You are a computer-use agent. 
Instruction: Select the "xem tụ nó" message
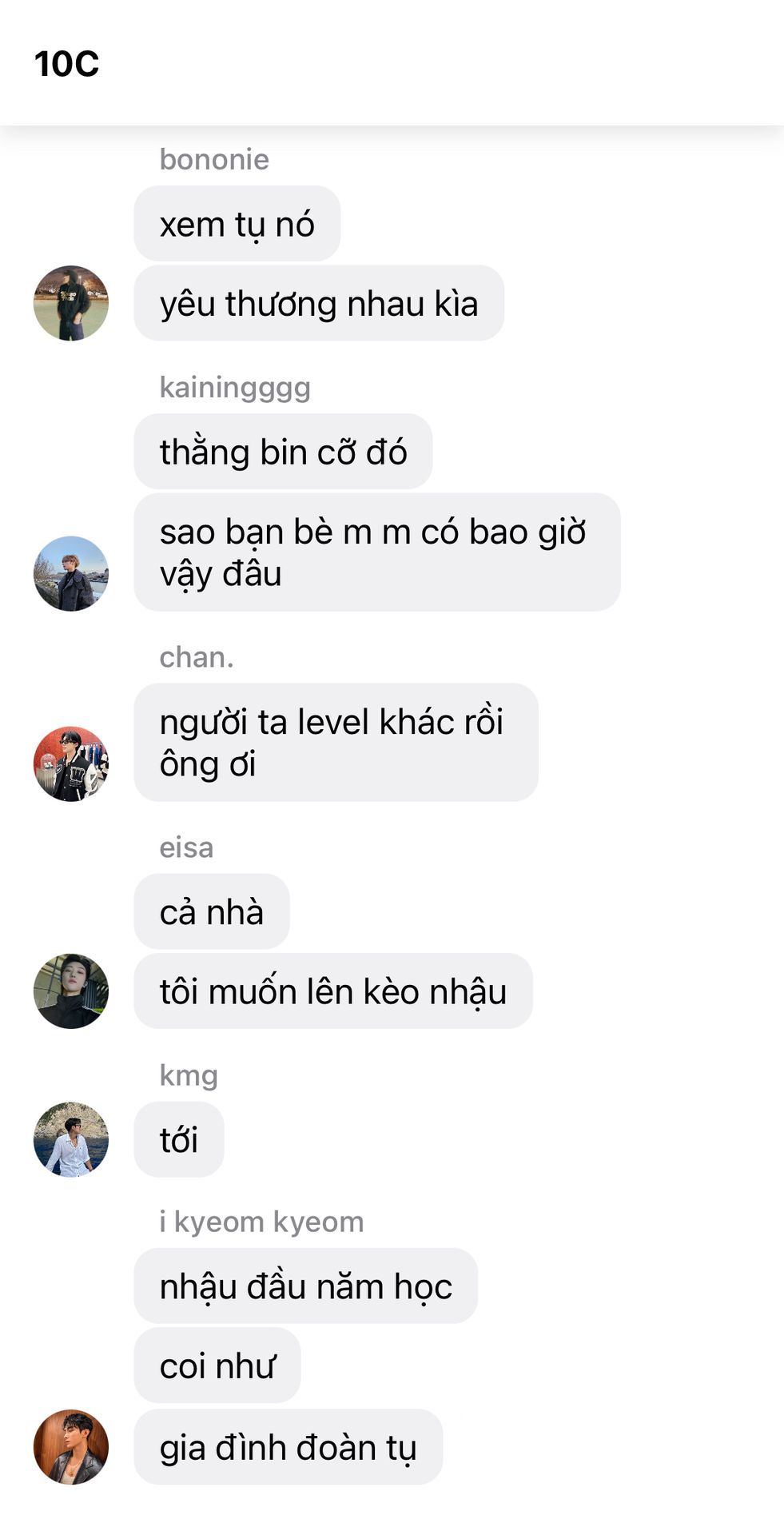[x=237, y=224]
